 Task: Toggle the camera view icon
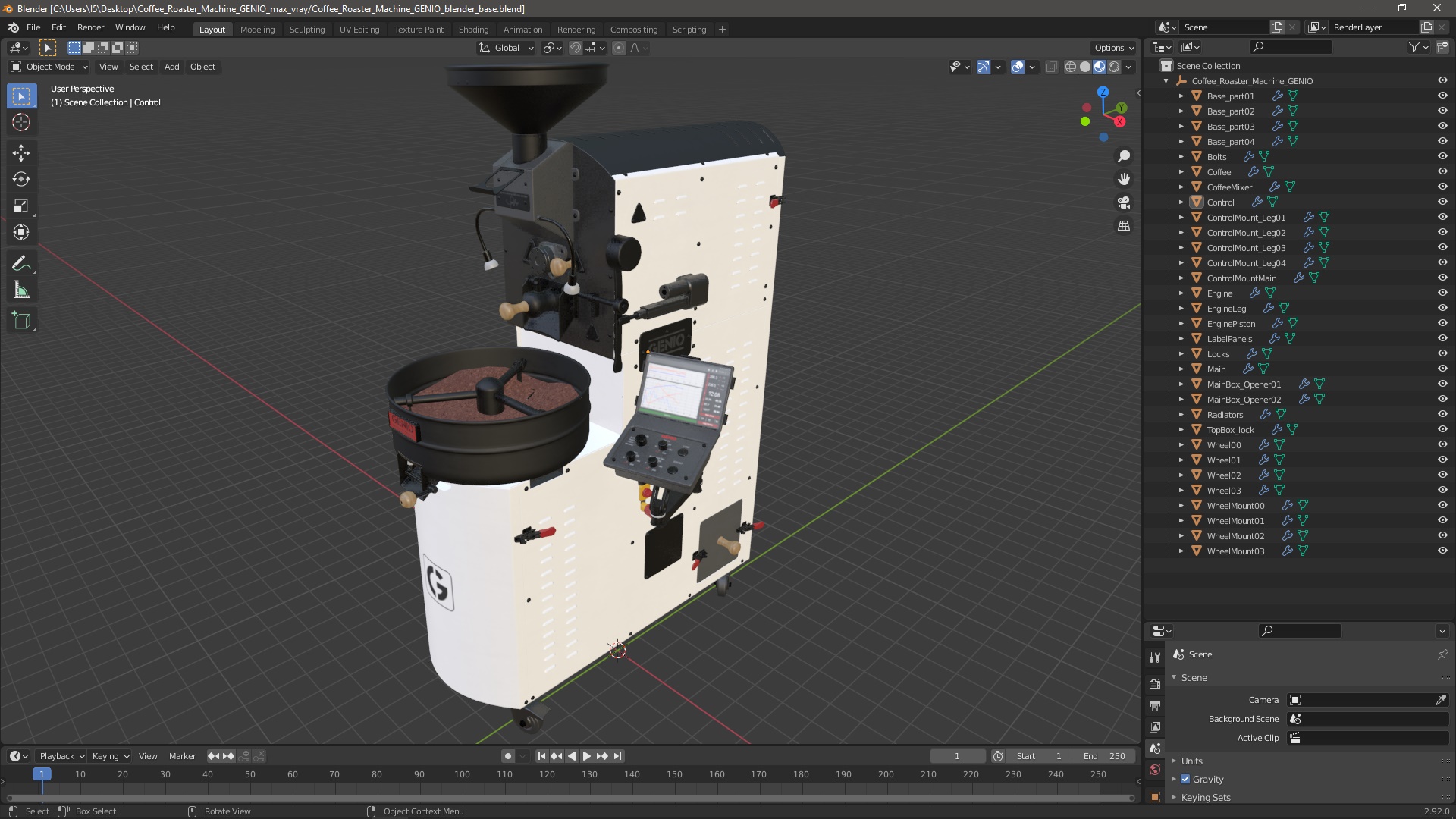coord(1124,202)
